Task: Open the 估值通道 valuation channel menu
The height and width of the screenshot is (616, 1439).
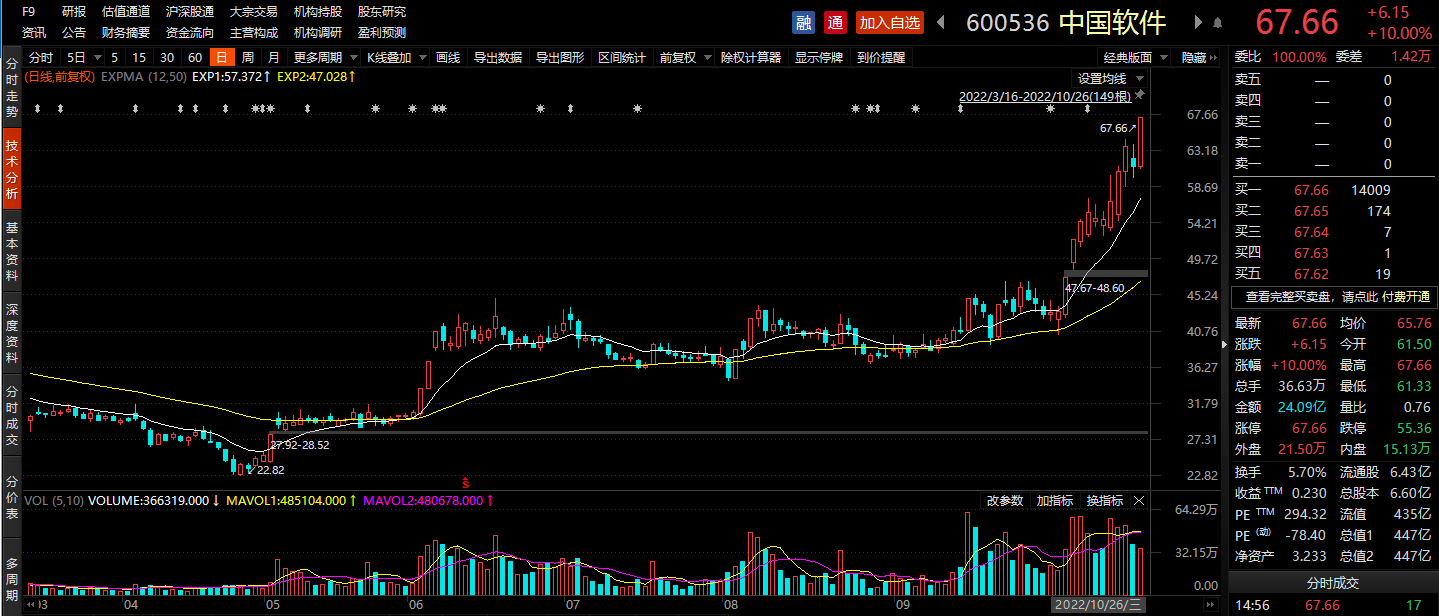Action: 126,12
